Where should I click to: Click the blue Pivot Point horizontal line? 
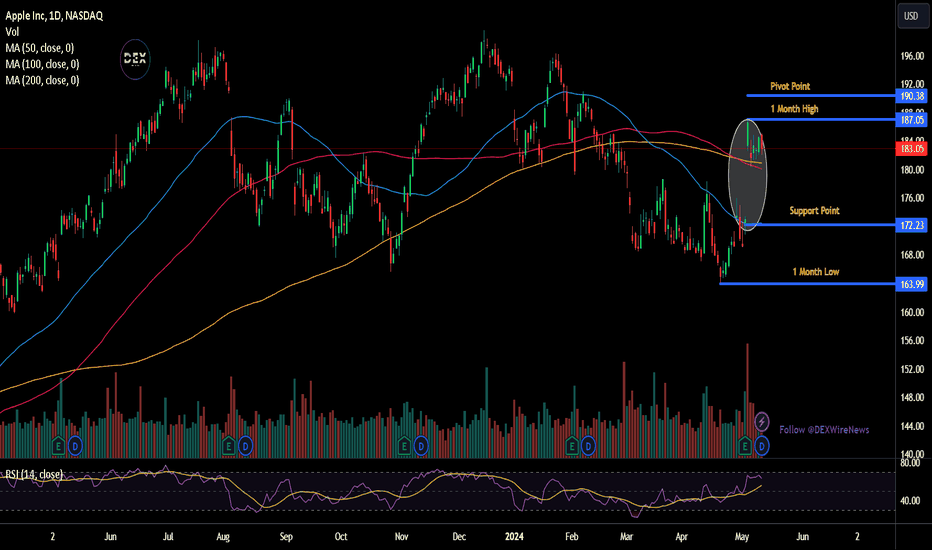(820, 95)
